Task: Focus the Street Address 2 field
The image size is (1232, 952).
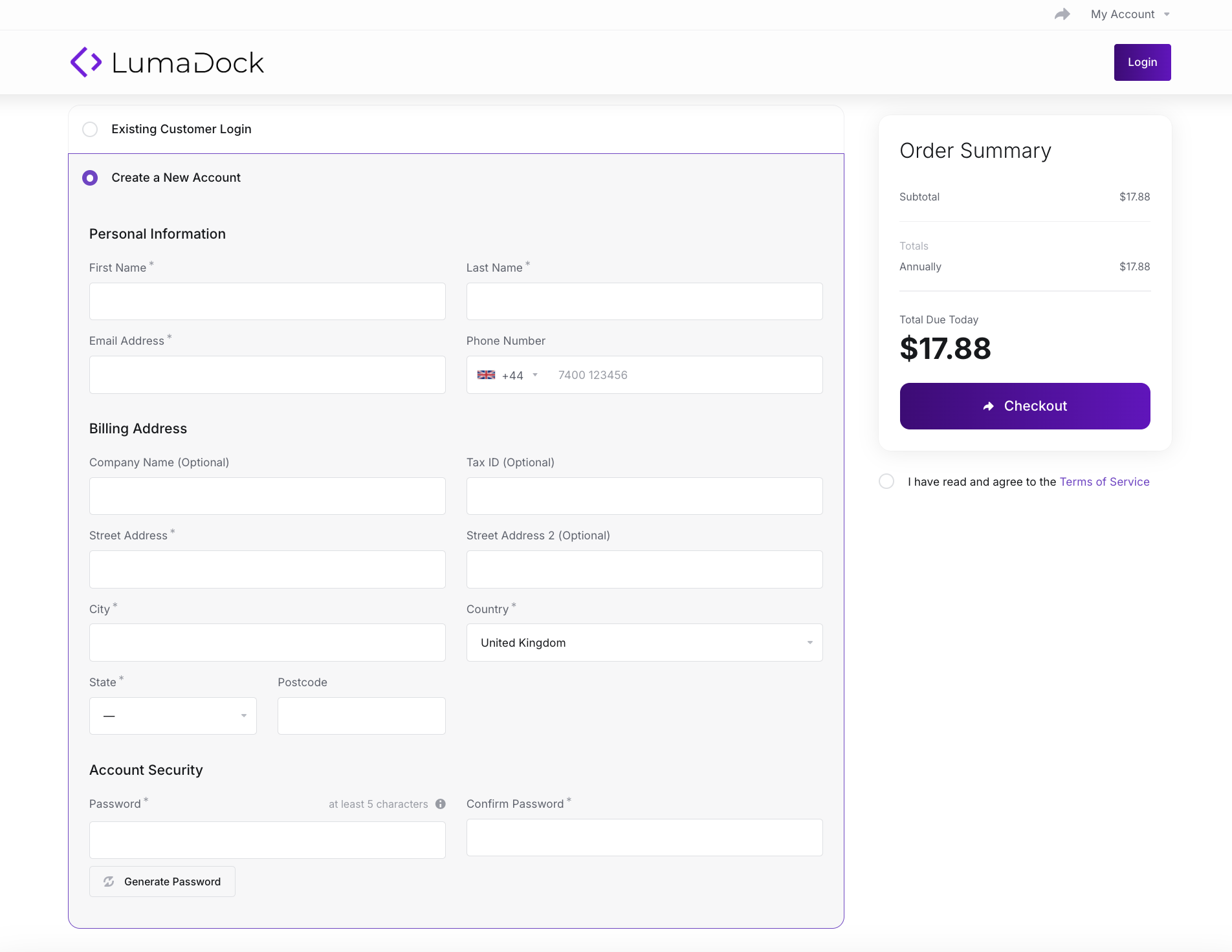Action: [x=644, y=569]
